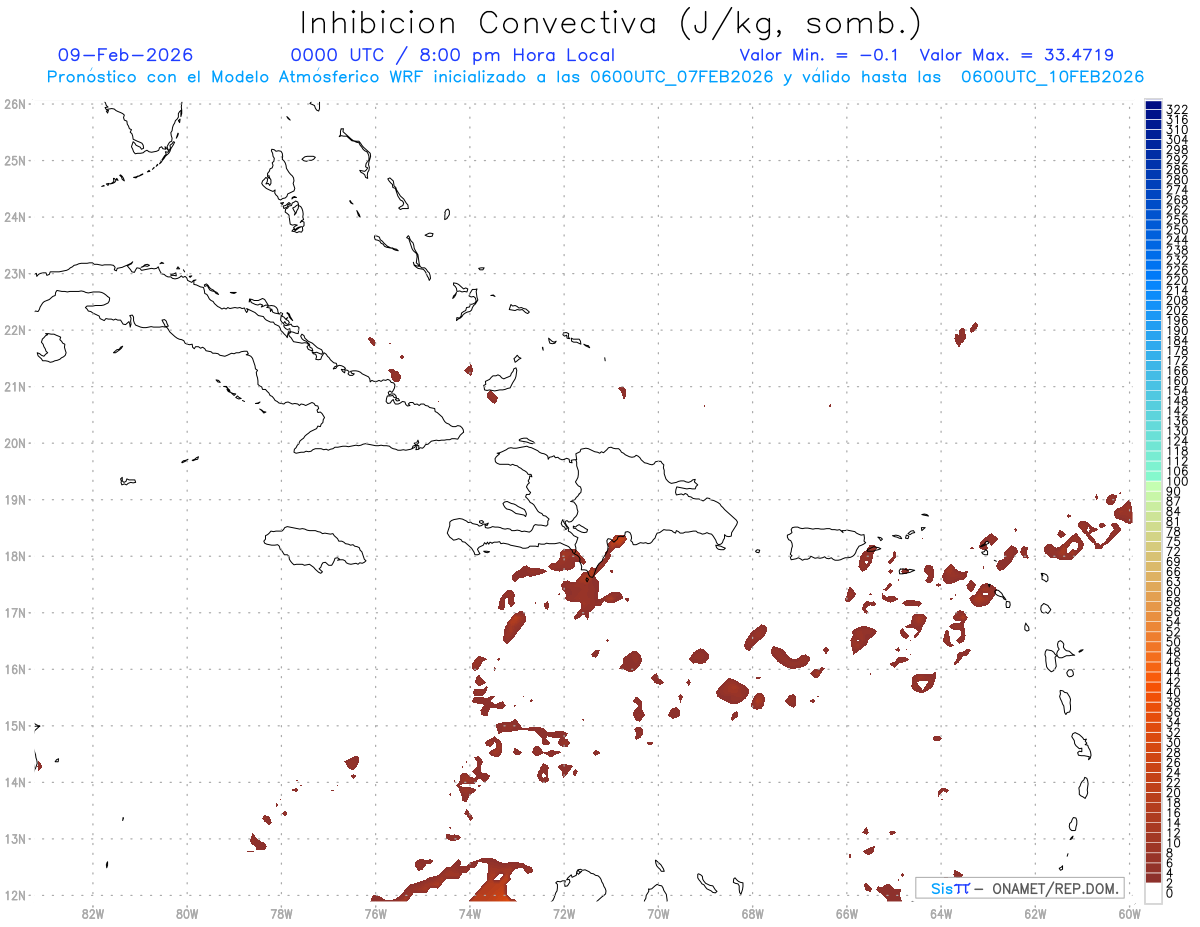The image size is (1200, 927).
Task: Click the "72W" longitude label
Action: 564,912
